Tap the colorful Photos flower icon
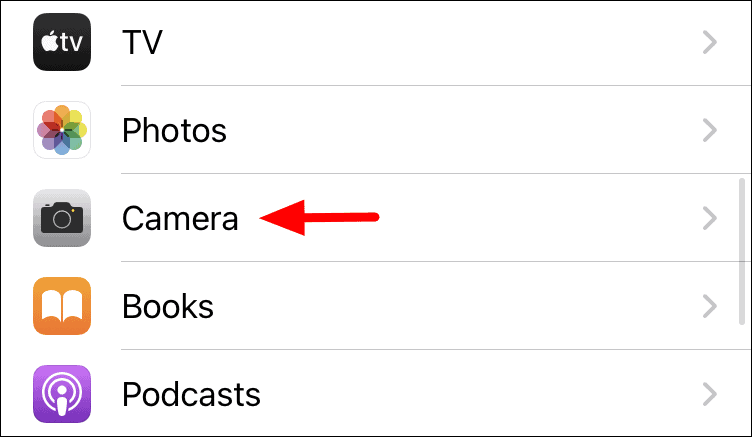Viewport: 752px width, 437px height. 62,130
